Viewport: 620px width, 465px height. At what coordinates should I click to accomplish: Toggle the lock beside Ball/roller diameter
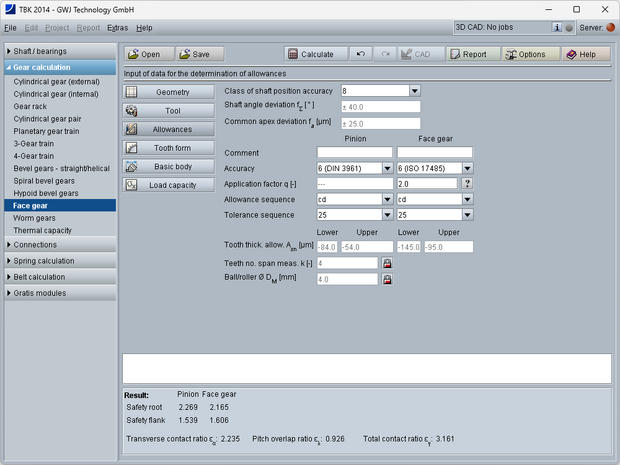[x=387, y=280]
